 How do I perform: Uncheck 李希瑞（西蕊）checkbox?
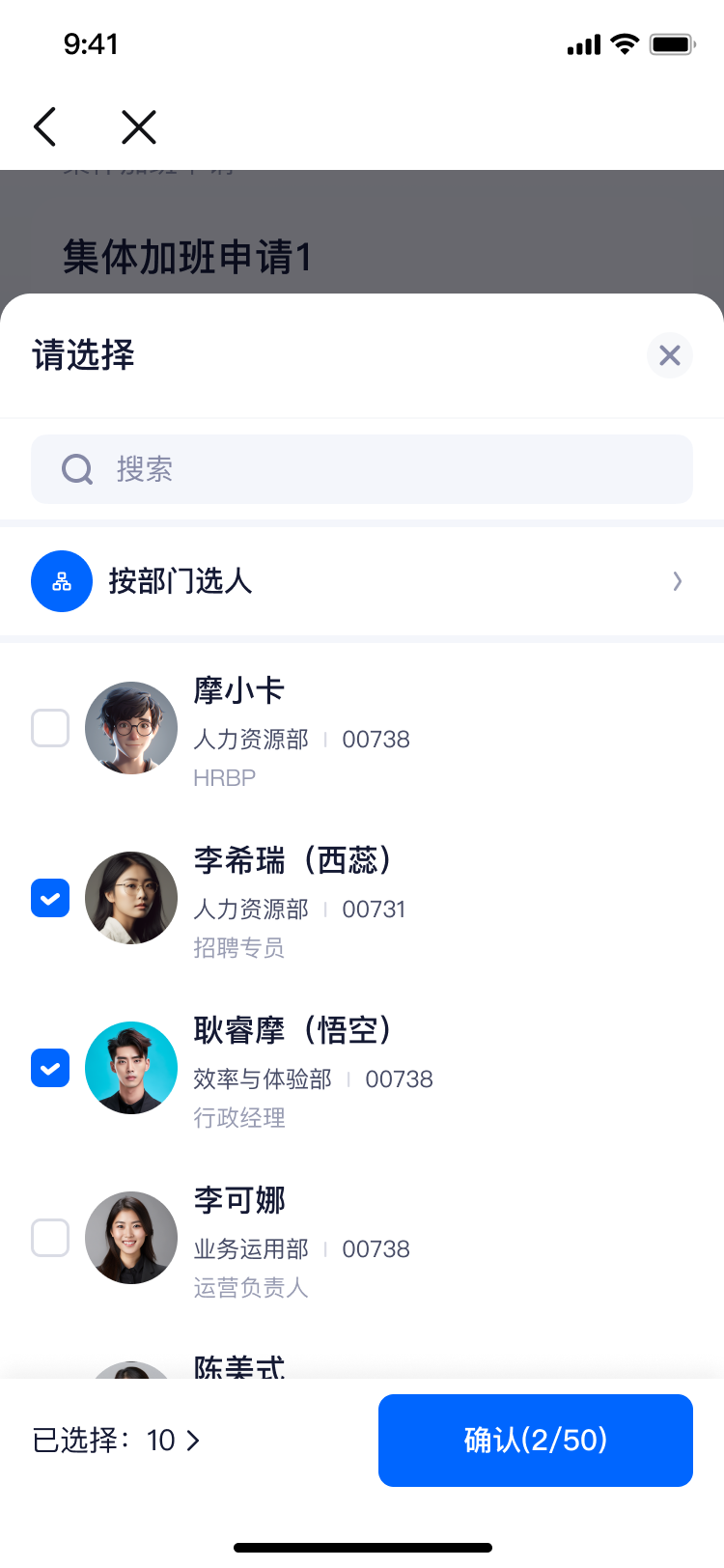pyautogui.click(x=50, y=898)
